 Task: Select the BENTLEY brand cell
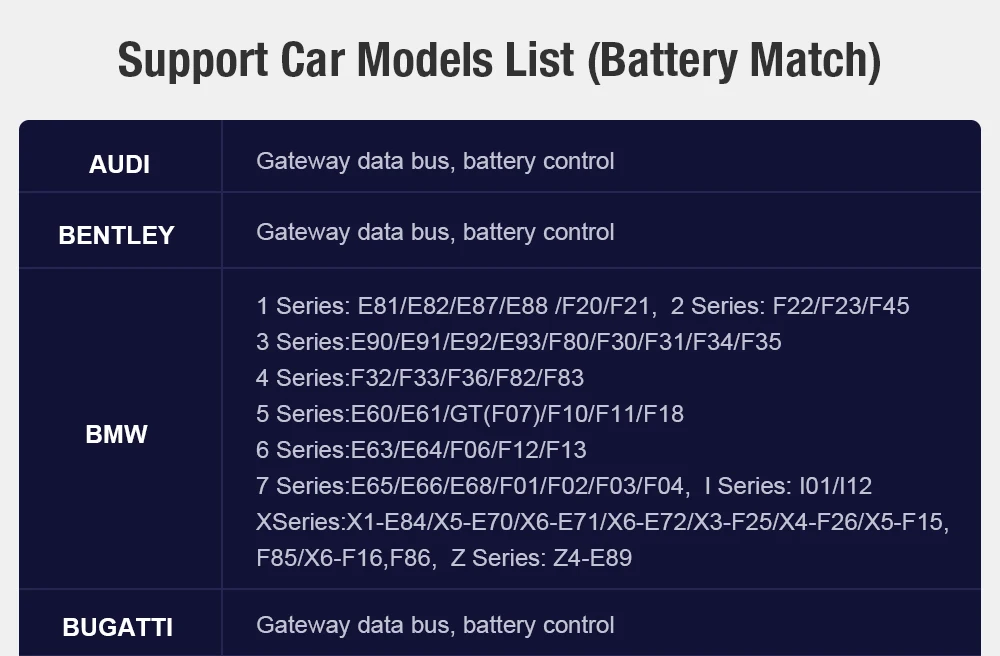120,230
